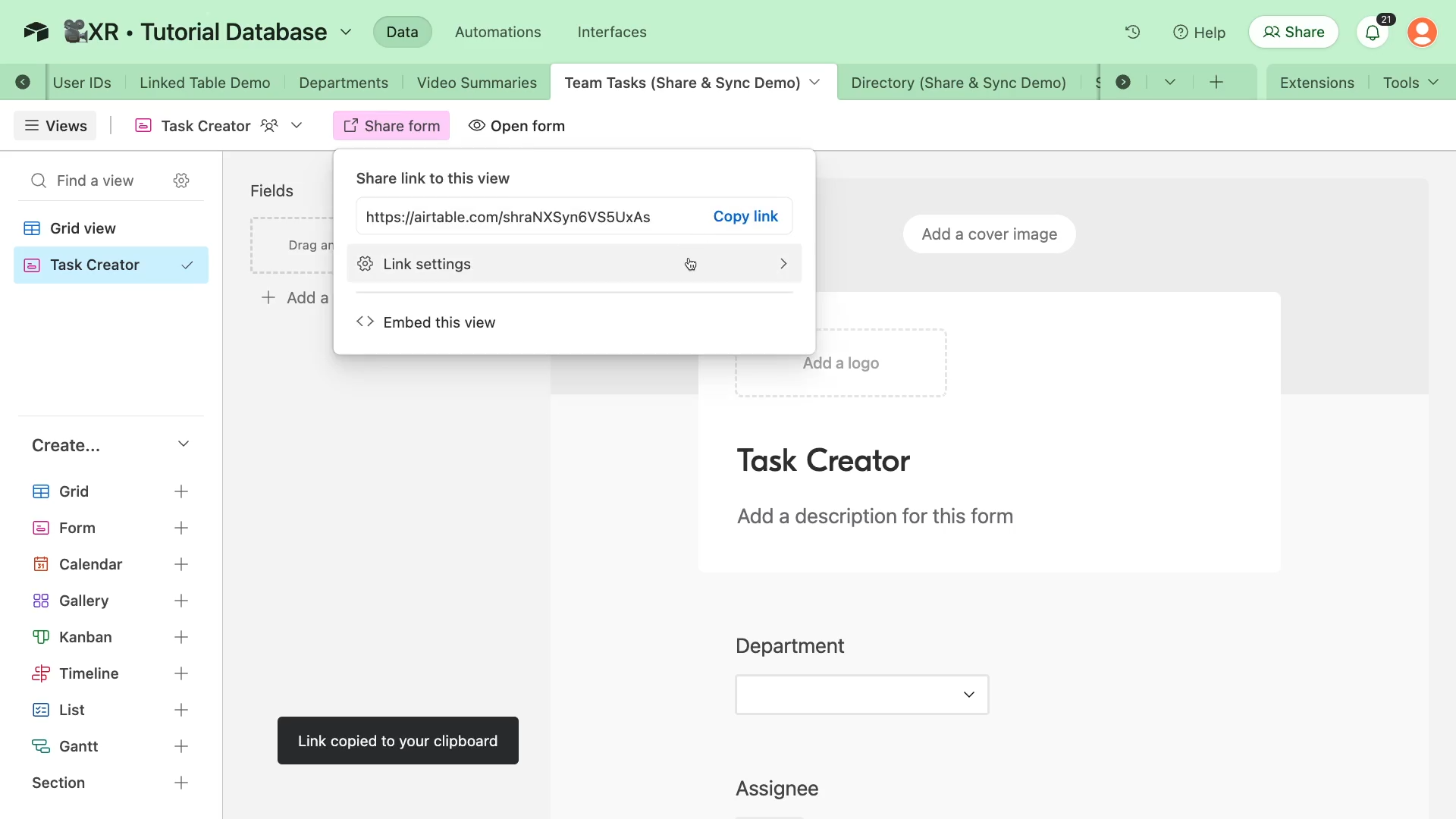
Task: Open the Department dropdown field
Action: point(861,695)
